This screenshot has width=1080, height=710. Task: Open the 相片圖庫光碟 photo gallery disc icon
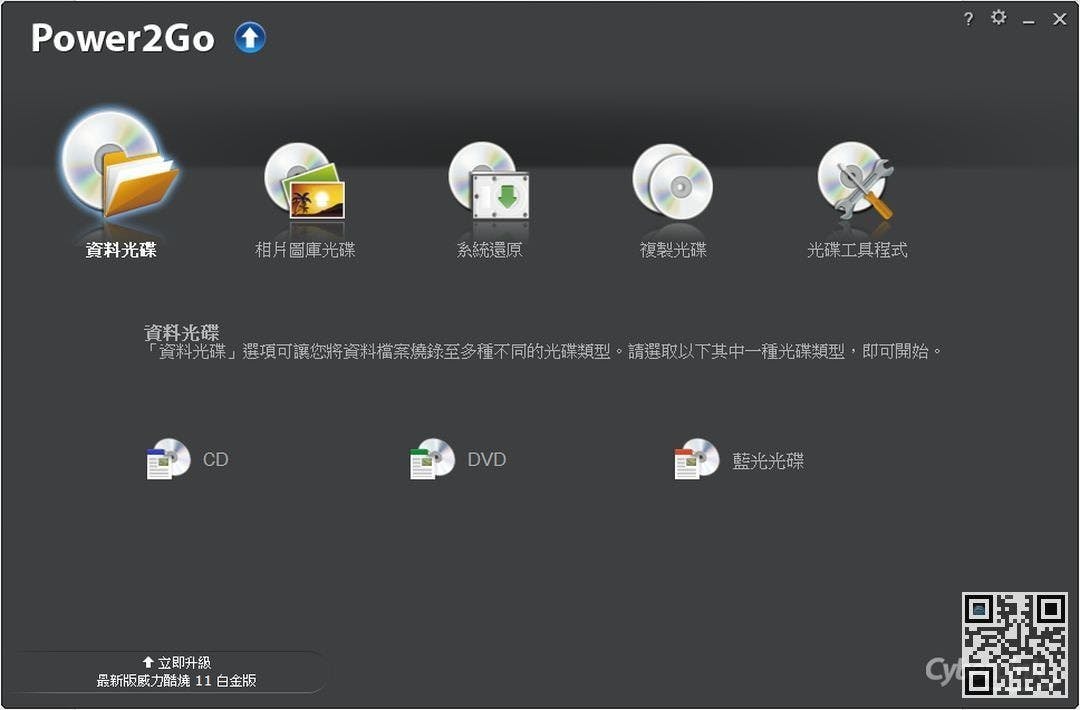pyautogui.click(x=304, y=180)
